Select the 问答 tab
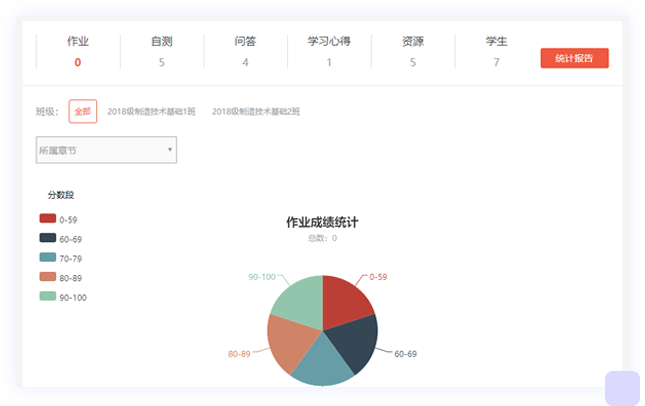 245,50
